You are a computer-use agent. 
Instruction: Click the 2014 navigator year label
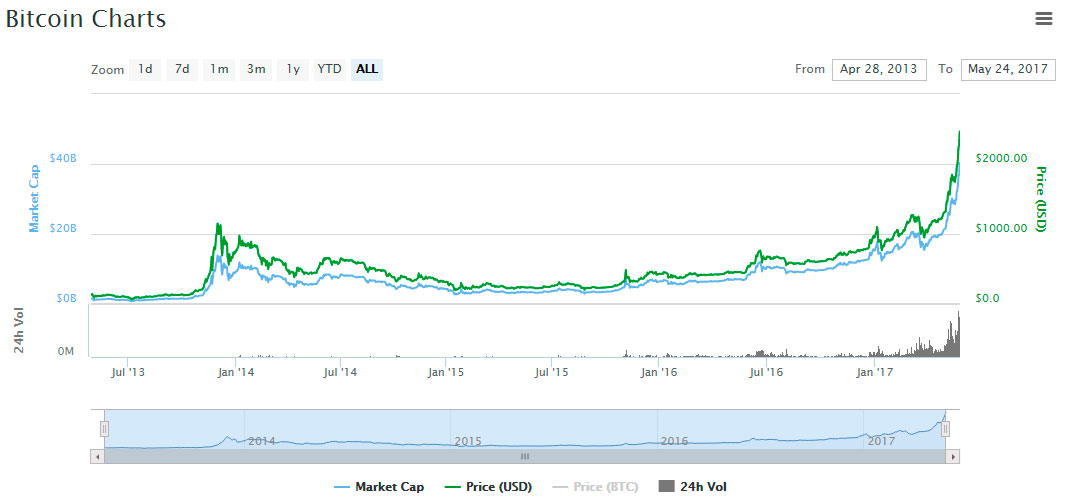(x=262, y=441)
